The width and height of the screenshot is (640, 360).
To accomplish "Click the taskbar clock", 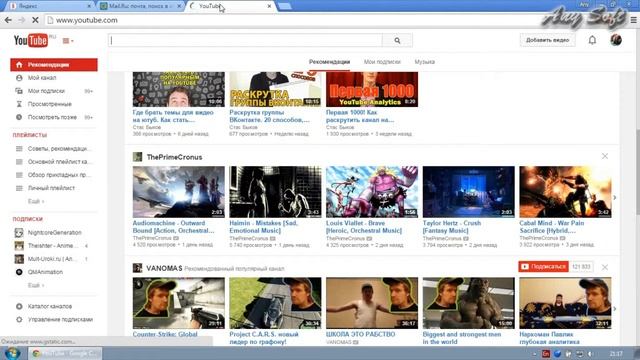I will pyautogui.click(x=616, y=354).
